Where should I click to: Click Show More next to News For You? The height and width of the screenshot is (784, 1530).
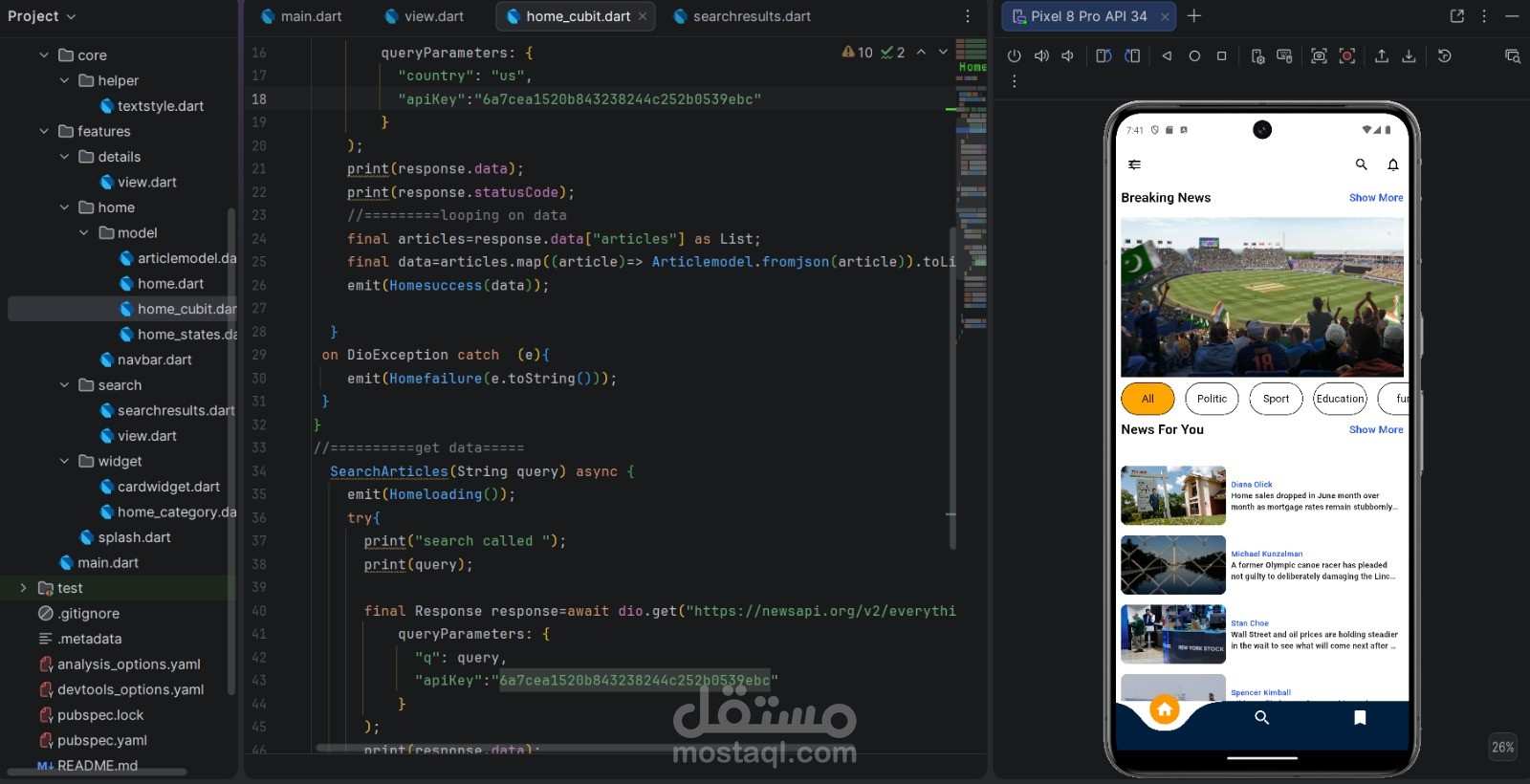(1376, 430)
